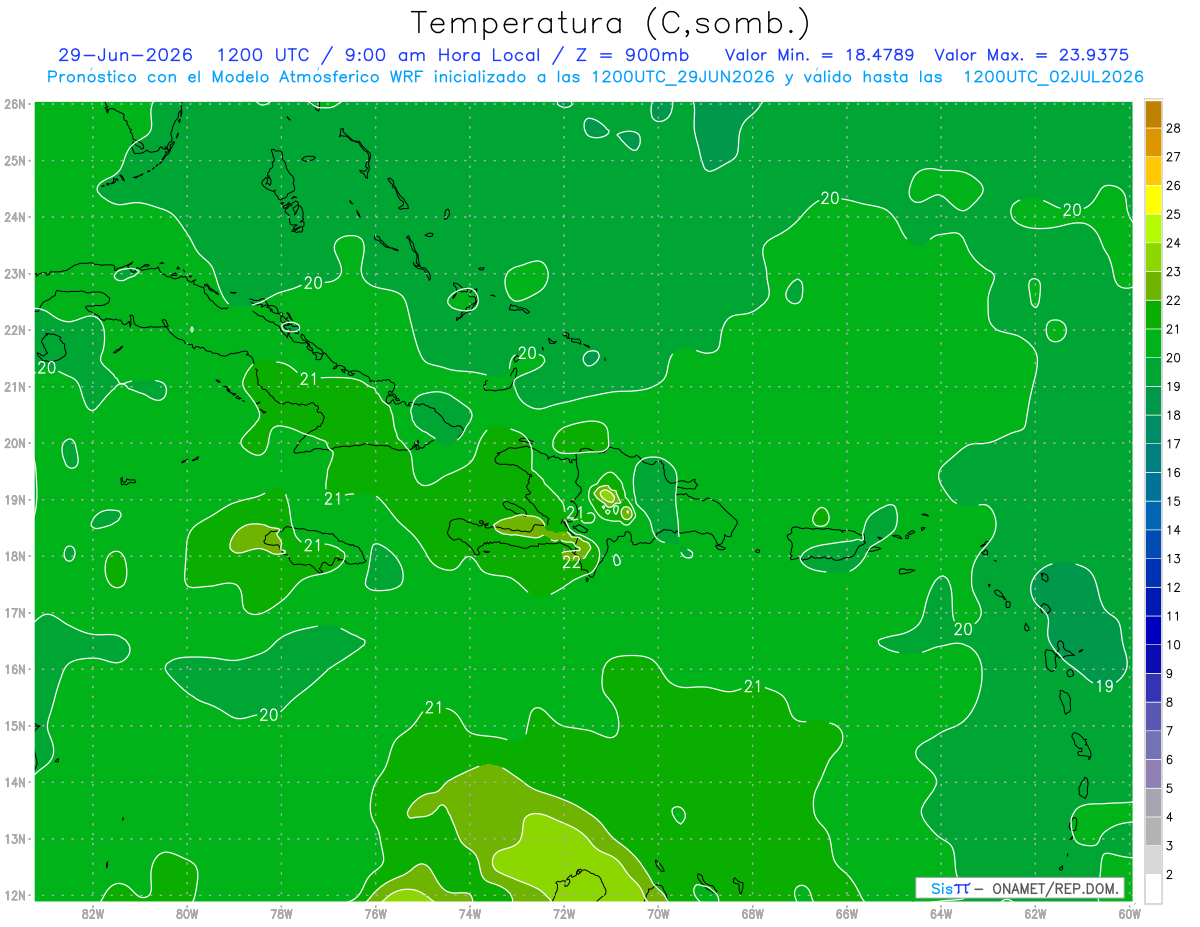Image resolution: width=1200 pixels, height=927 pixels.
Task: Click the "18N" latitude axis label
Action: pos(15,556)
